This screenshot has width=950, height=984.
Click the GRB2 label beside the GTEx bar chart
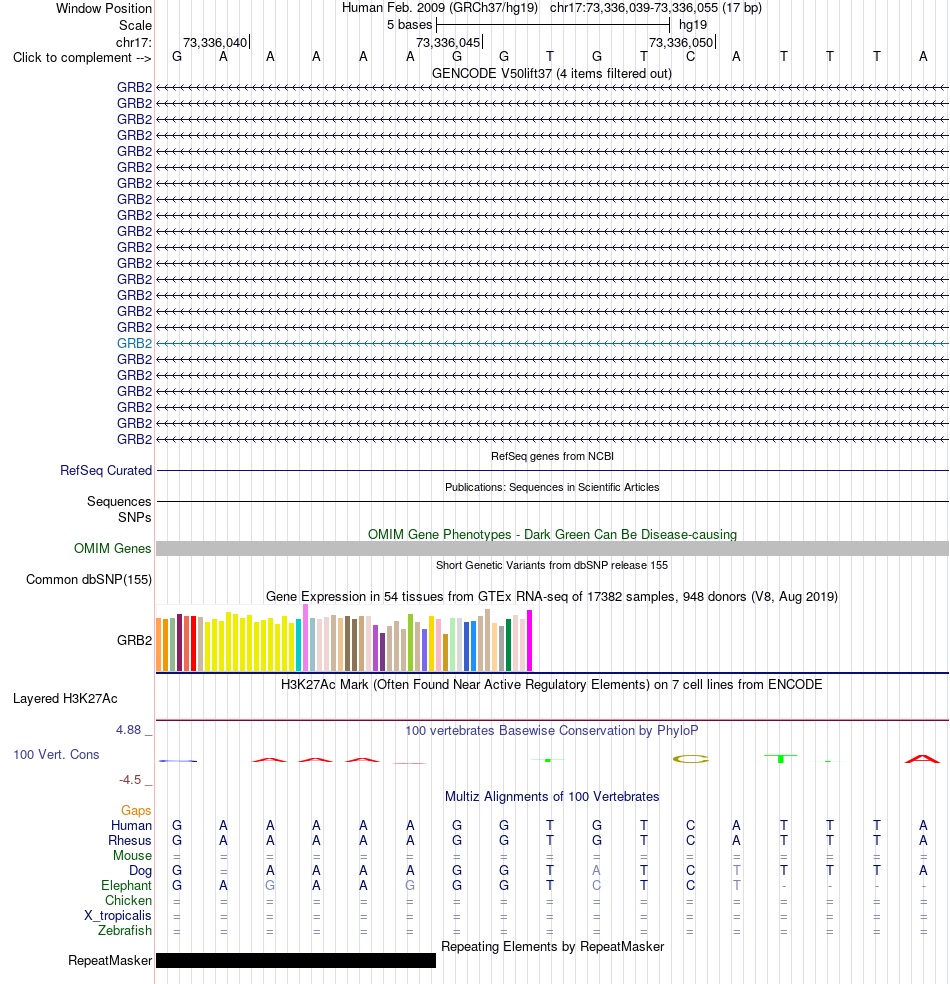coord(134,640)
